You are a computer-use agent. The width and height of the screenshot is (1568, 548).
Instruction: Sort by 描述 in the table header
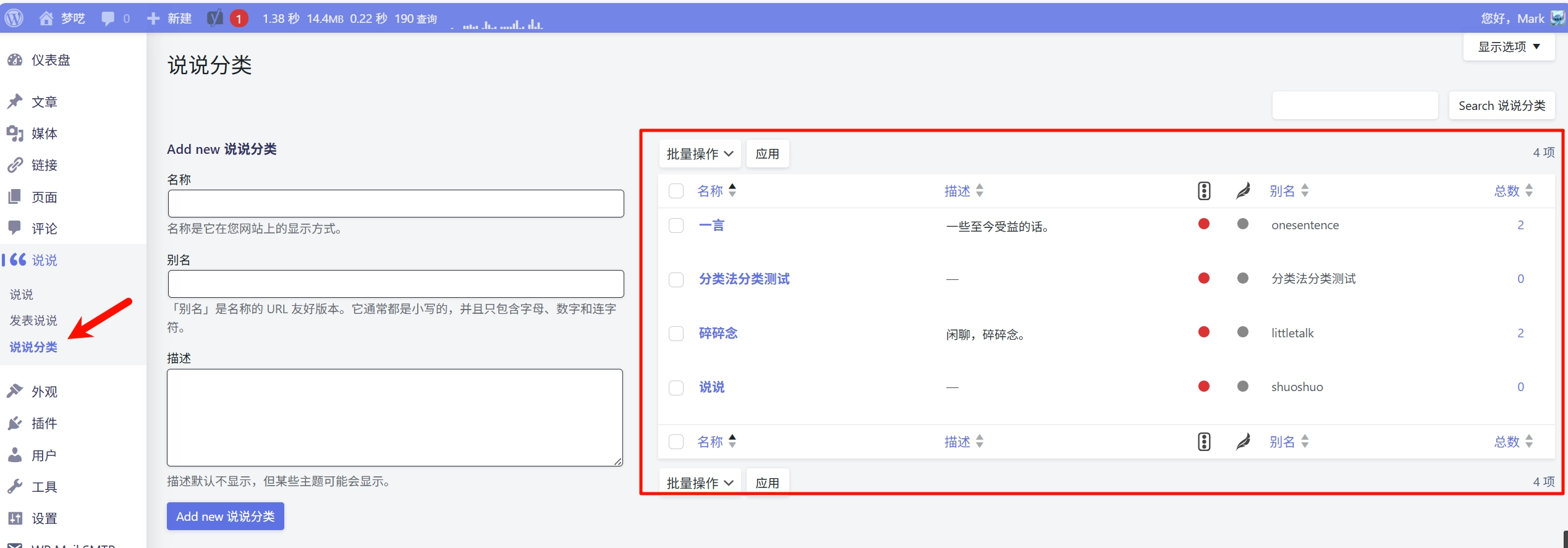click(x=964, y=191)
